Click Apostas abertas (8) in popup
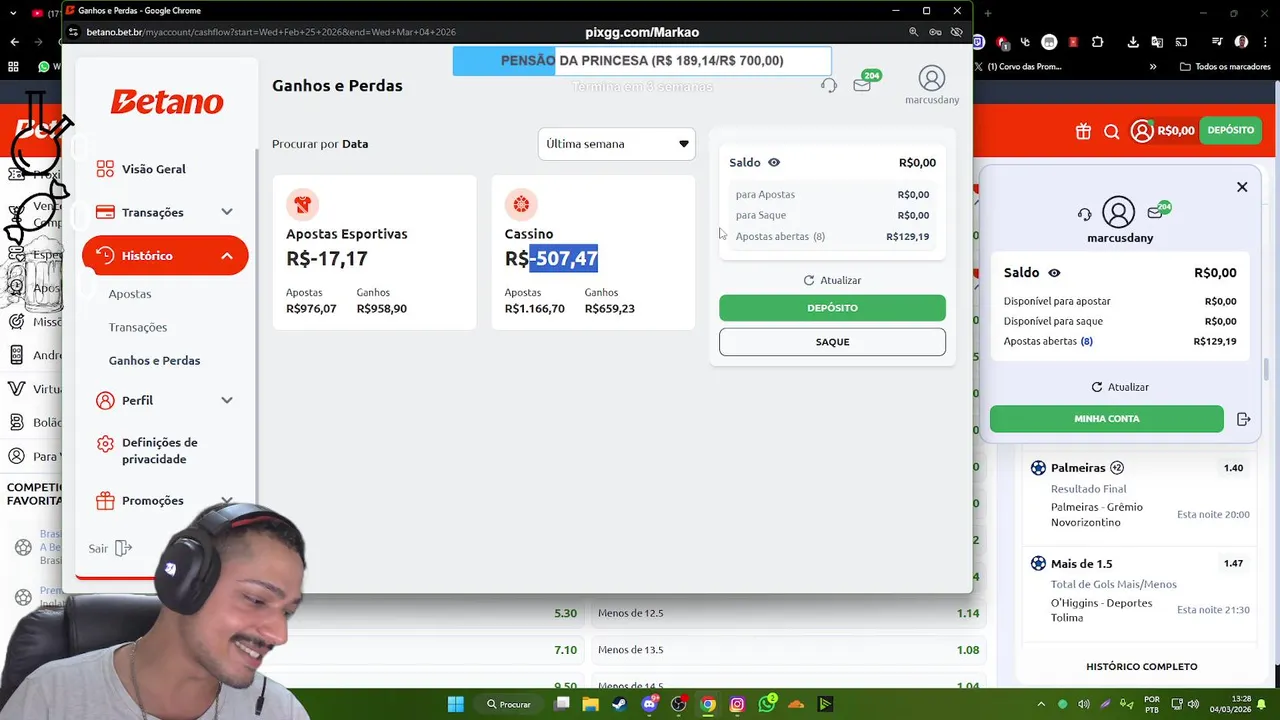The width and height of the screenshot is (1280, 720). [x=780, y=237]
